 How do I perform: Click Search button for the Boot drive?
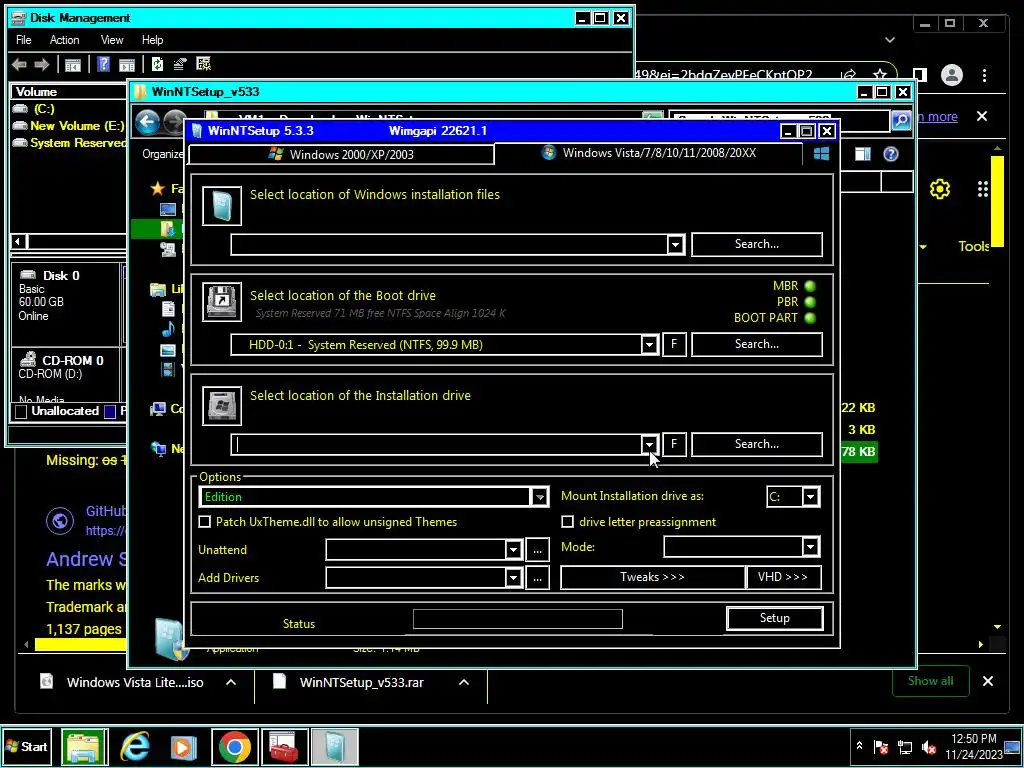[x=757, y=344]
